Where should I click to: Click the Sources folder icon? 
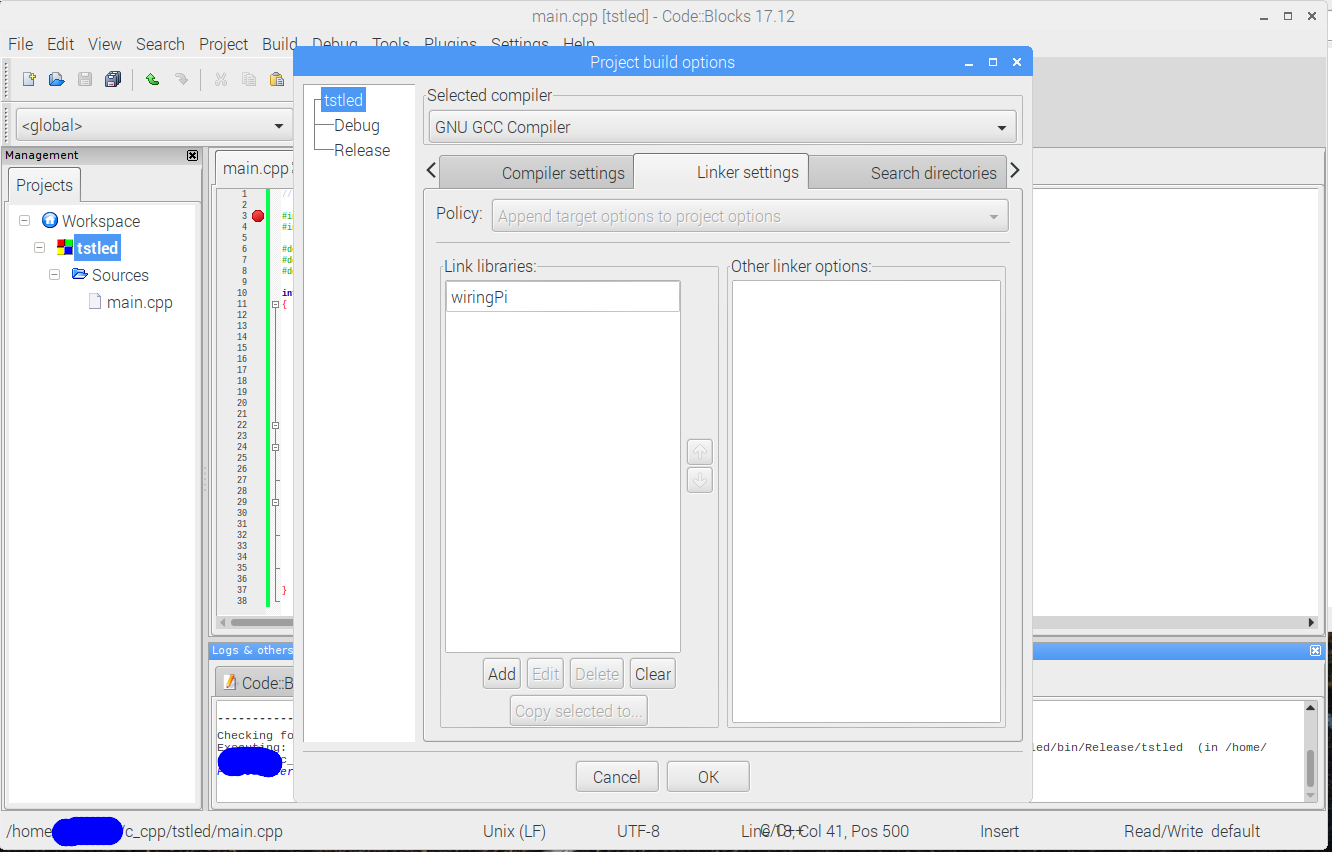80,274
